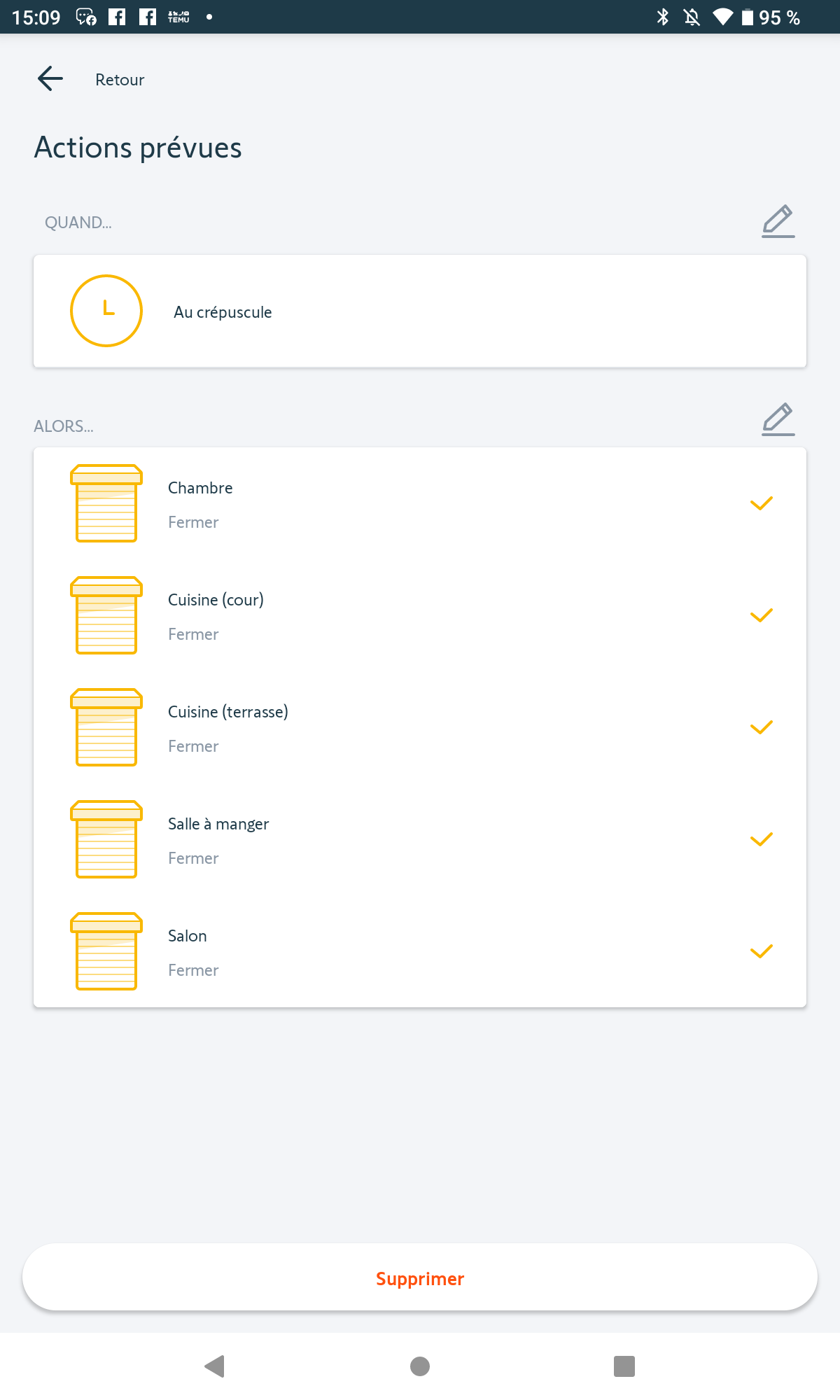Select the Cuisine (terrasse) shutter icon
Screen dimensions: 840x1400
106,727
